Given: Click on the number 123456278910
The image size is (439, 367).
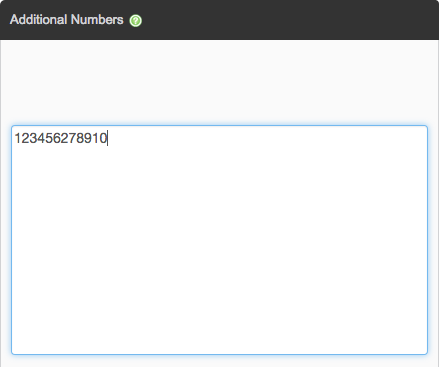Looking at the screenshot, I should pyautogui.click(x=60, y=138).
